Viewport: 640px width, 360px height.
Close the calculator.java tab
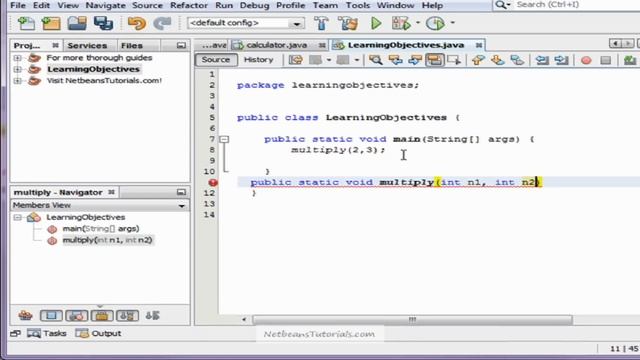[x=322, y=45]
